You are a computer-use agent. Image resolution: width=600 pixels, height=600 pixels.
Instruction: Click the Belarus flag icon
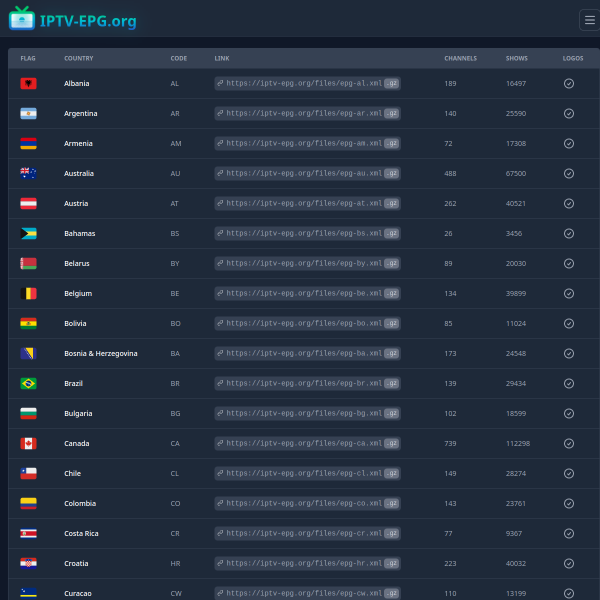(28, 263)
